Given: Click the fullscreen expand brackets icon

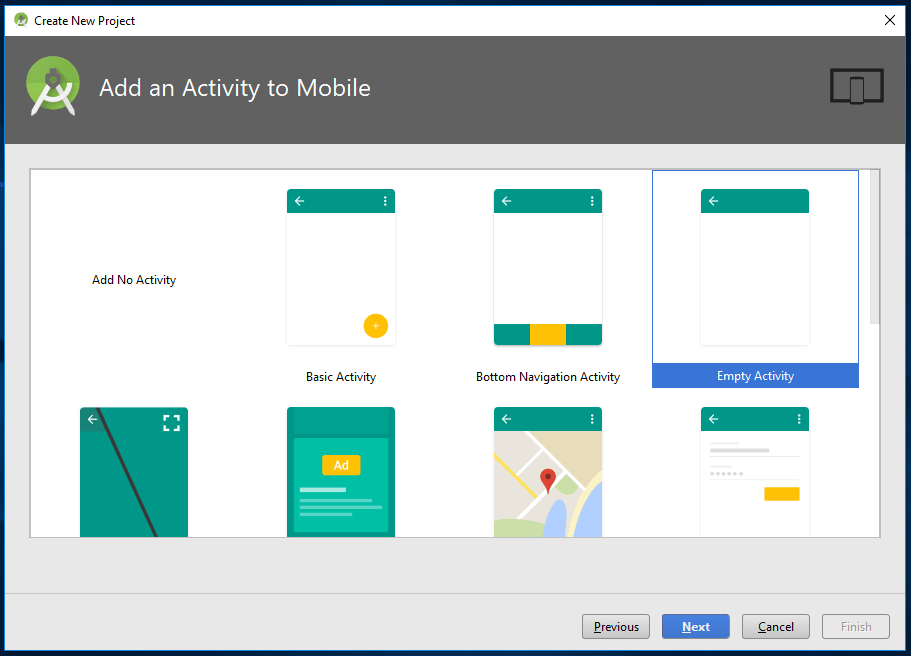Looking at the screenshot, I should pyautogui.click(x=171, y=423).
